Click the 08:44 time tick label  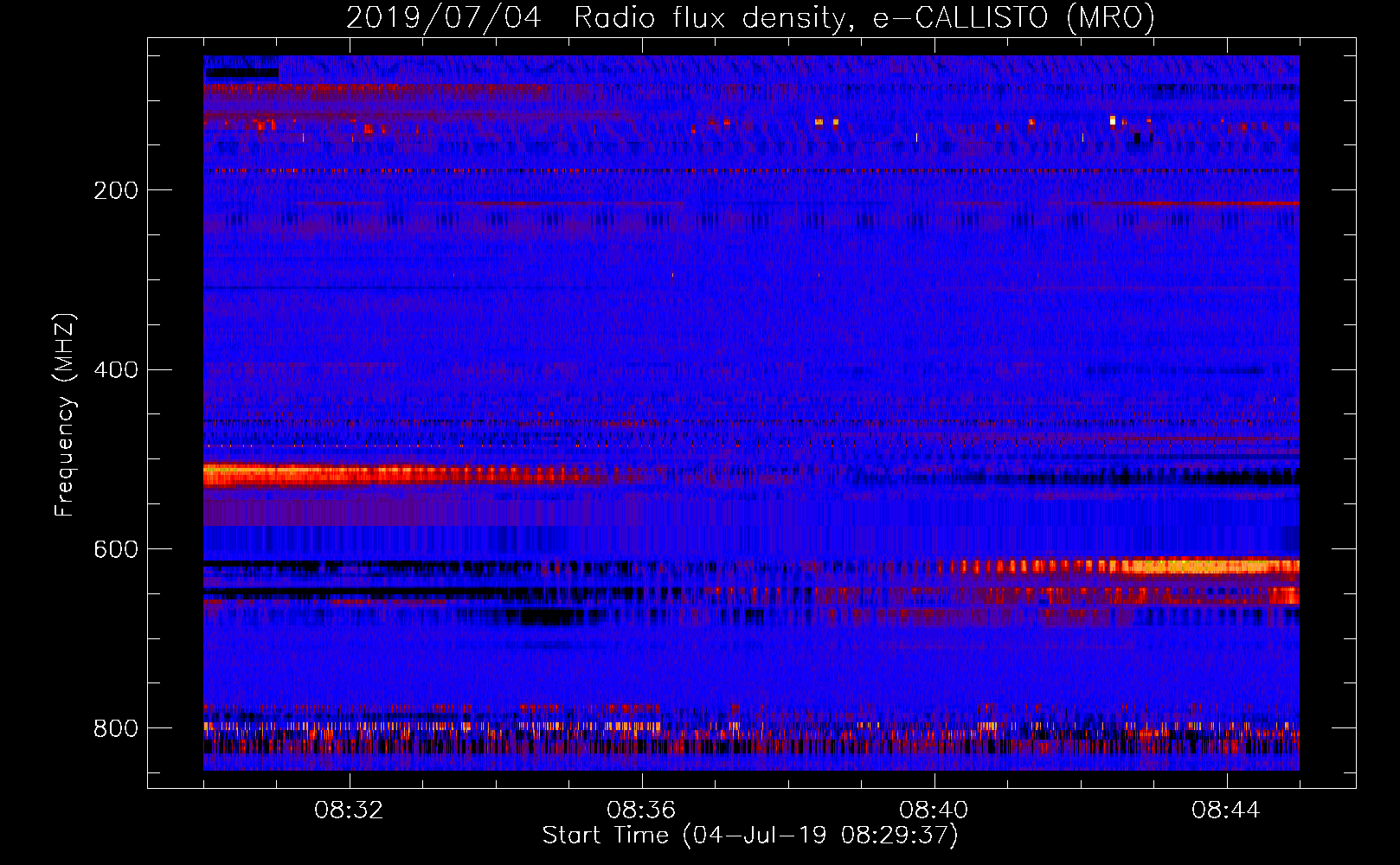[1226, 811]
